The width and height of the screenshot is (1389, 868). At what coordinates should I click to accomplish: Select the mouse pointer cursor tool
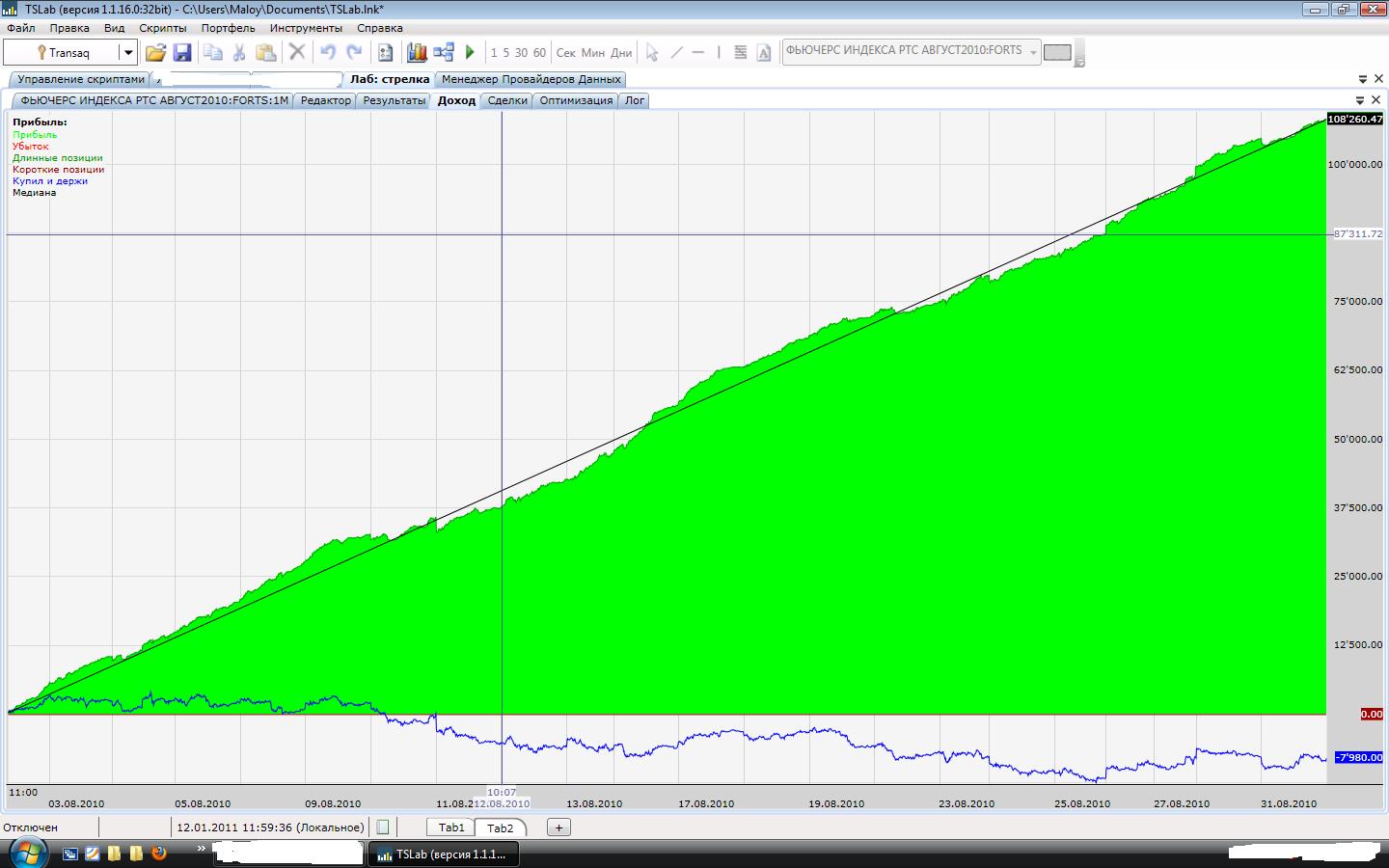point(652,53)
